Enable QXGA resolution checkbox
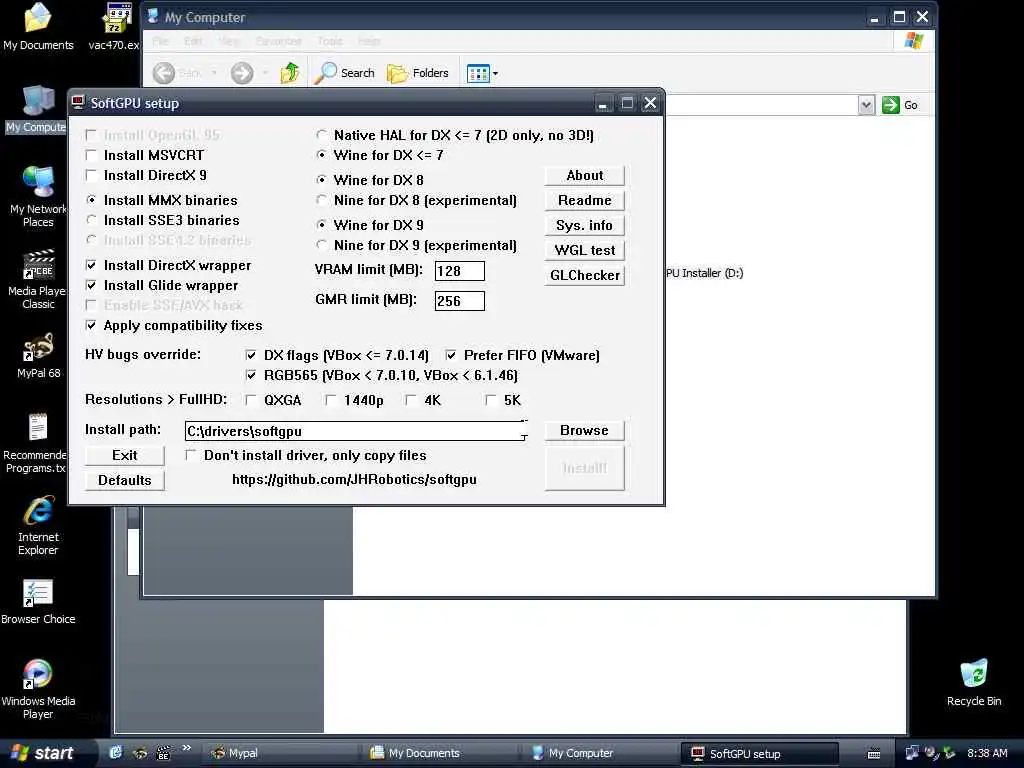 [x=251, y=400]
